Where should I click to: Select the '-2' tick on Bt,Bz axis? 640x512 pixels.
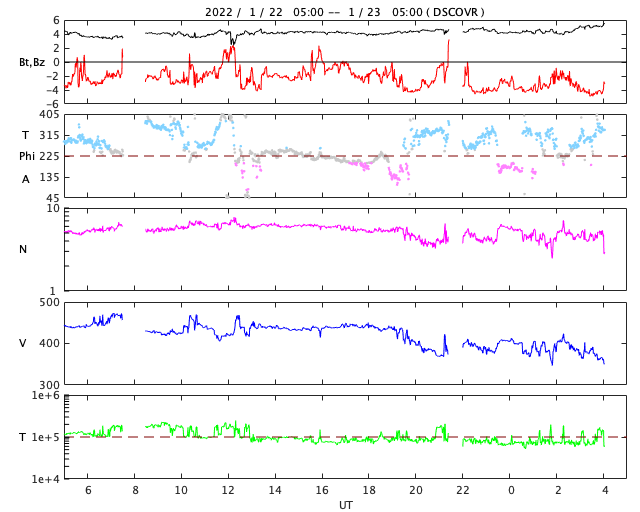tap(53, 76)
